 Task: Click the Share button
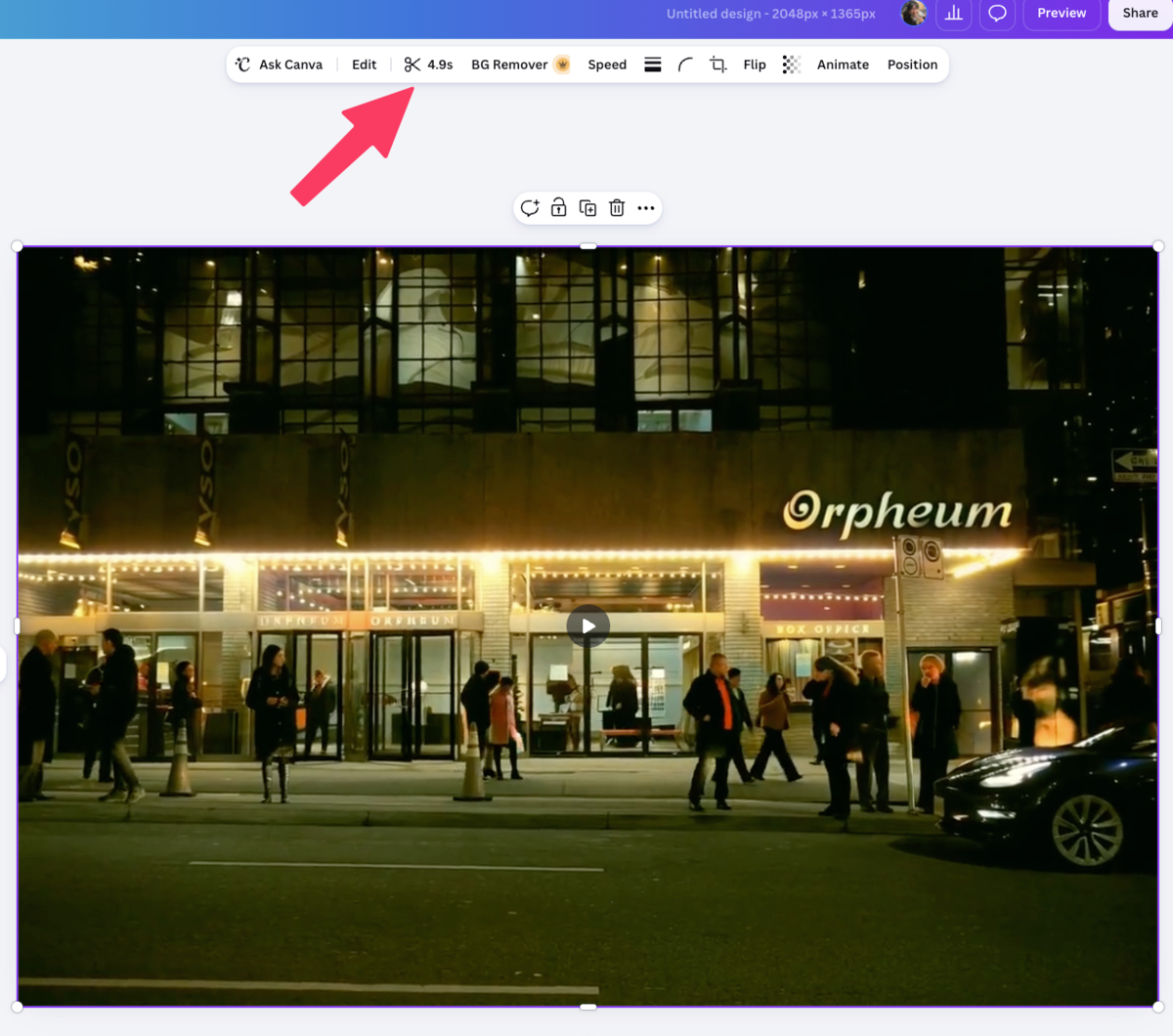pos(1140,13)
